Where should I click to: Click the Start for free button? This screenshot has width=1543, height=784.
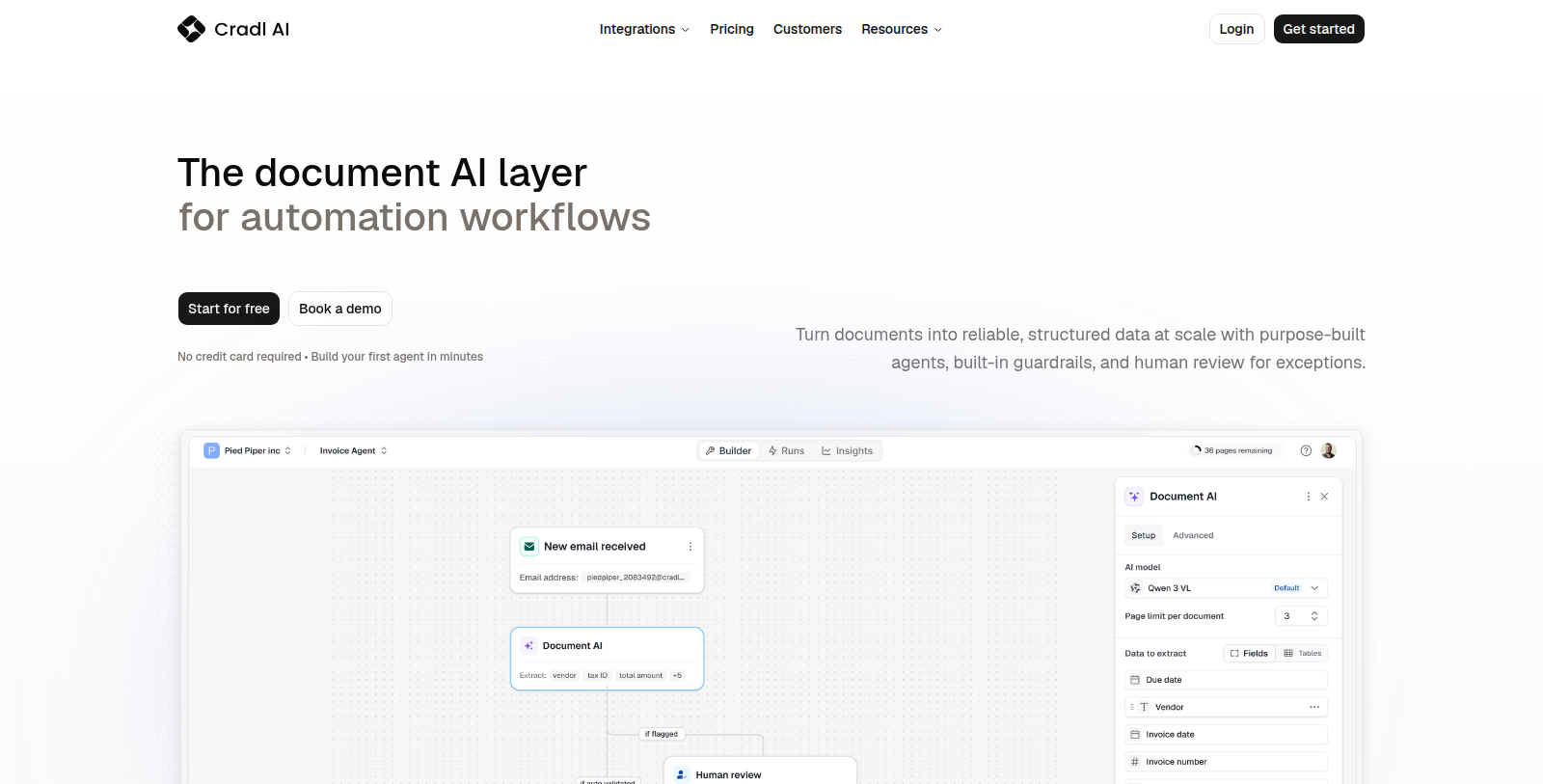coord(229,309)
